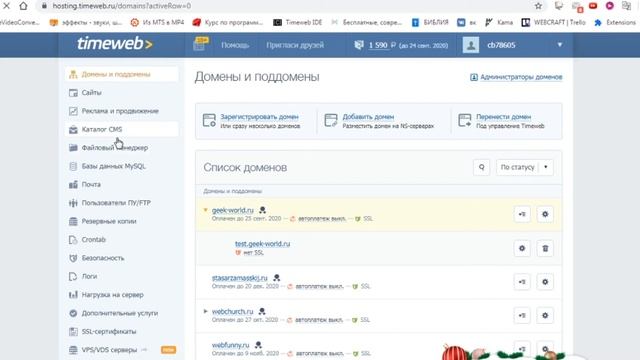Click the search icon in Список доменов

tap(481, 167)
